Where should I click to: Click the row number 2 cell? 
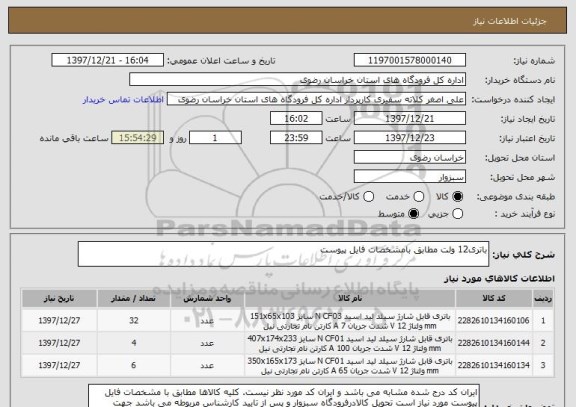[x=543, y=343]
